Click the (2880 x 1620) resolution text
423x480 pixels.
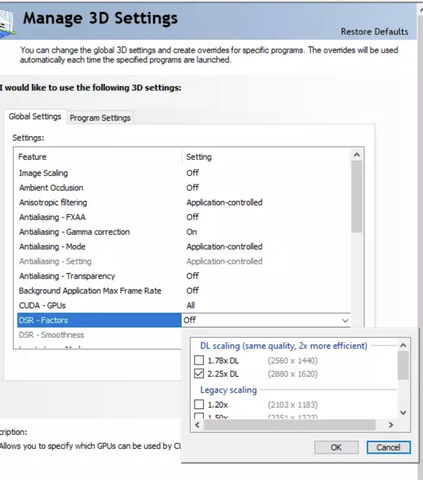[292, 374]
